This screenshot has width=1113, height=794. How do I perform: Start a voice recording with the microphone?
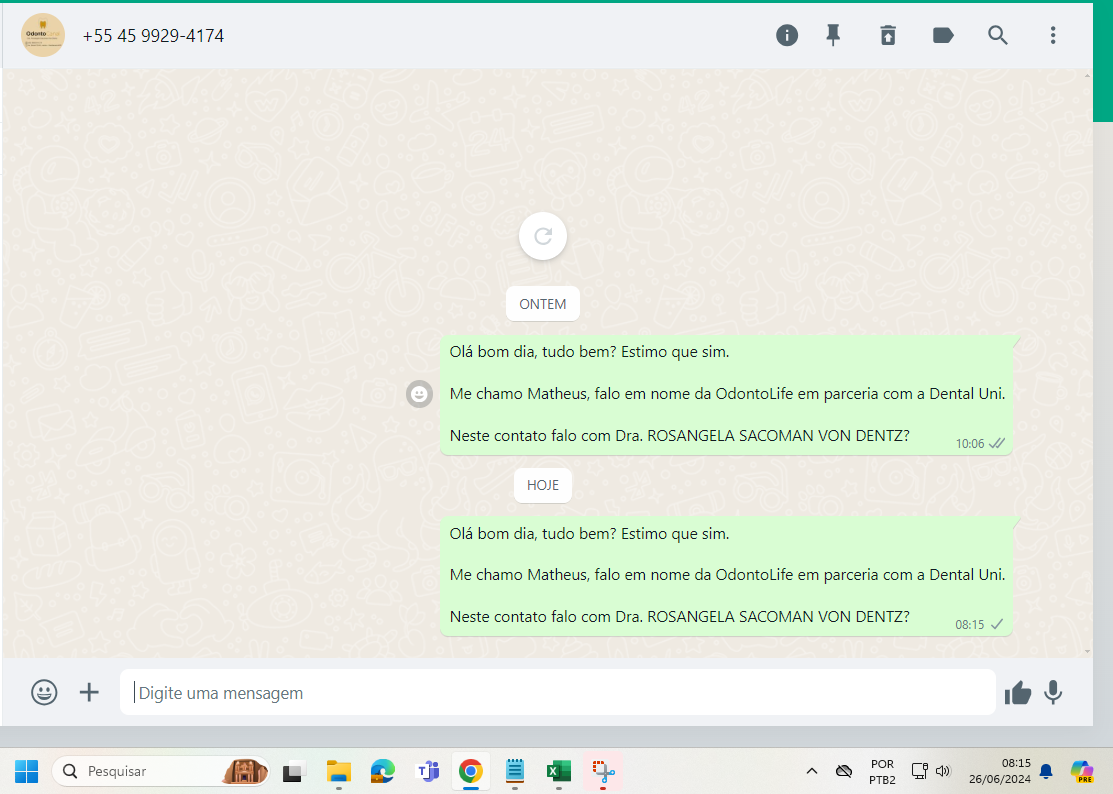[1053, 693]
